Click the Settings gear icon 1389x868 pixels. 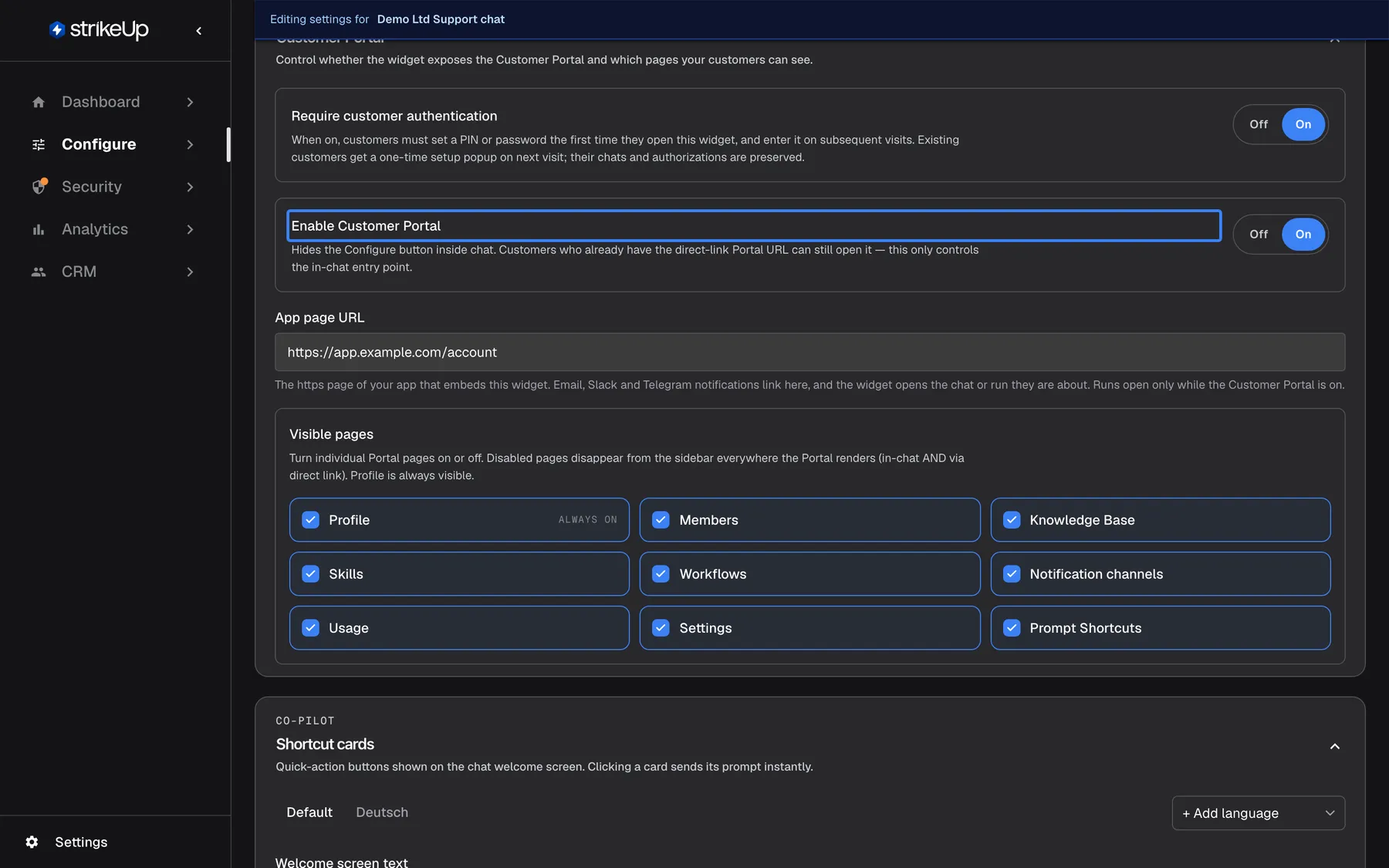pyautogui.click(x=32, y=842)
